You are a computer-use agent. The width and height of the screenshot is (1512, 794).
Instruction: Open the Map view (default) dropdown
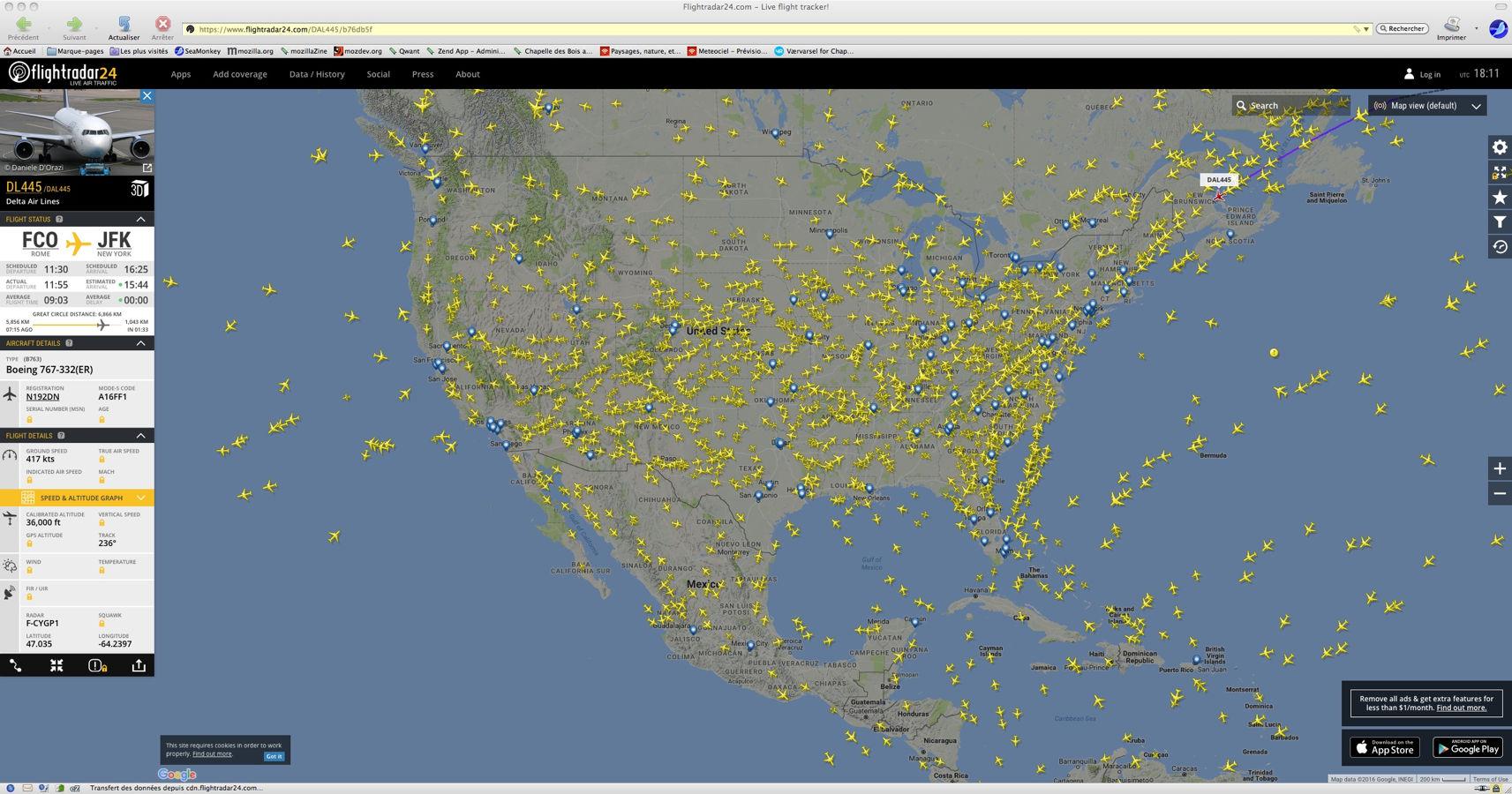click(1427, 106)
